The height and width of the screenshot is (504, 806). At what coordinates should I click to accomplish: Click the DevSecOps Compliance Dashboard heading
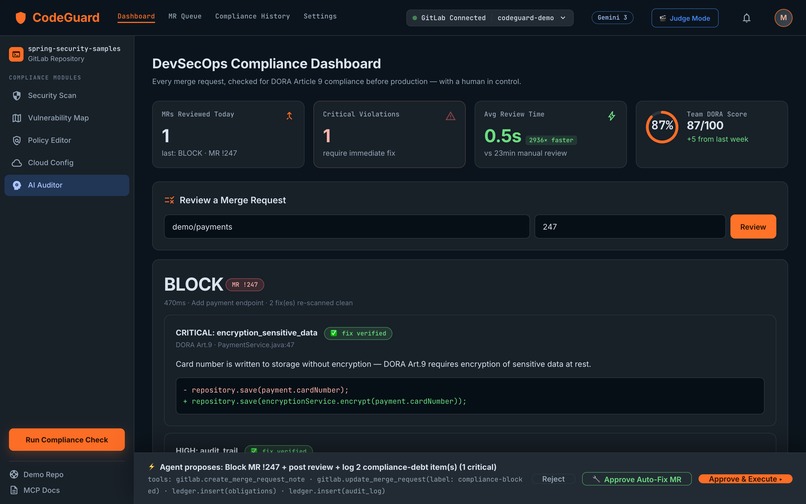pos(266,64)
